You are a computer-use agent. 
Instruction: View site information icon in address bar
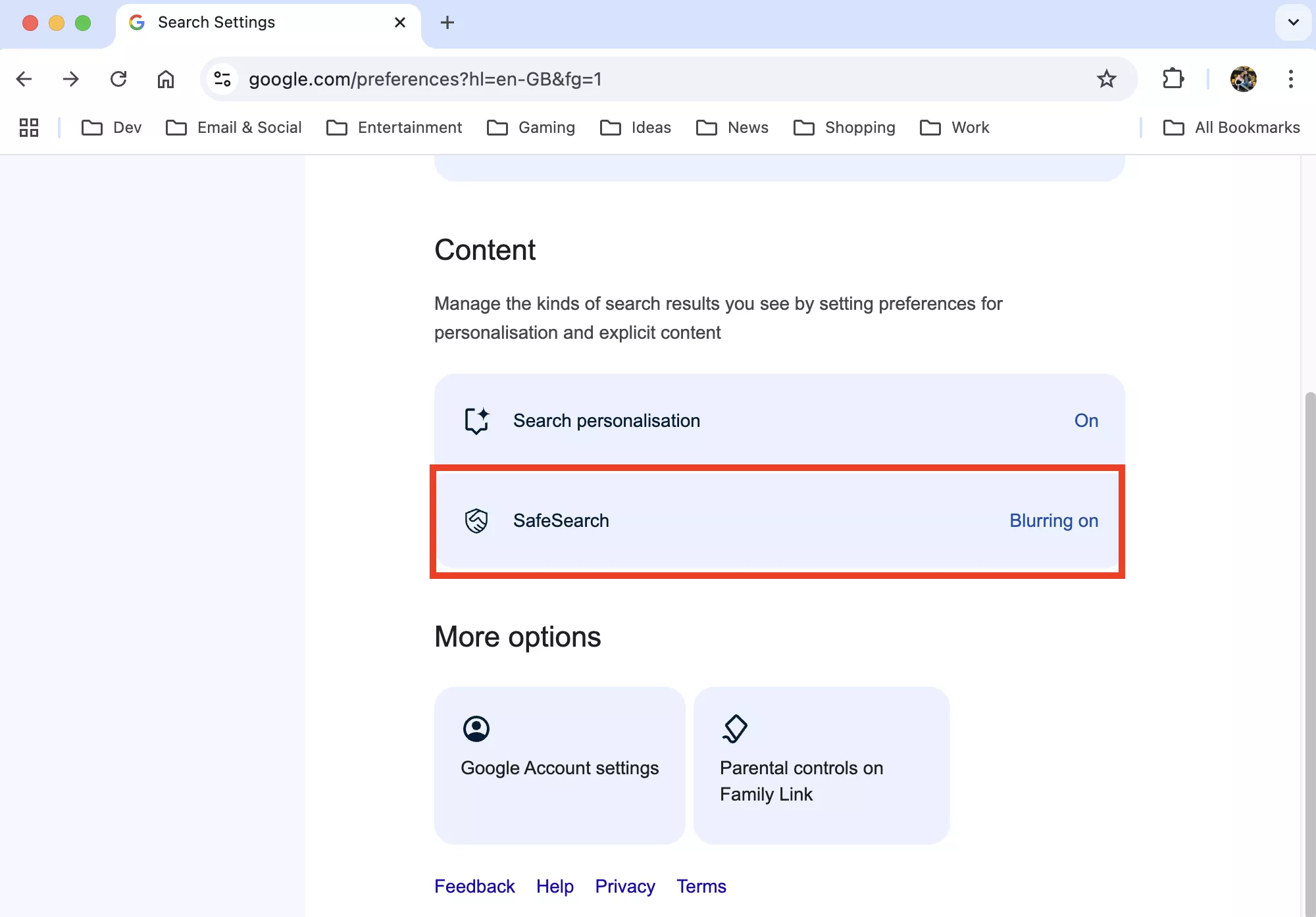click(x=222, y=79)
